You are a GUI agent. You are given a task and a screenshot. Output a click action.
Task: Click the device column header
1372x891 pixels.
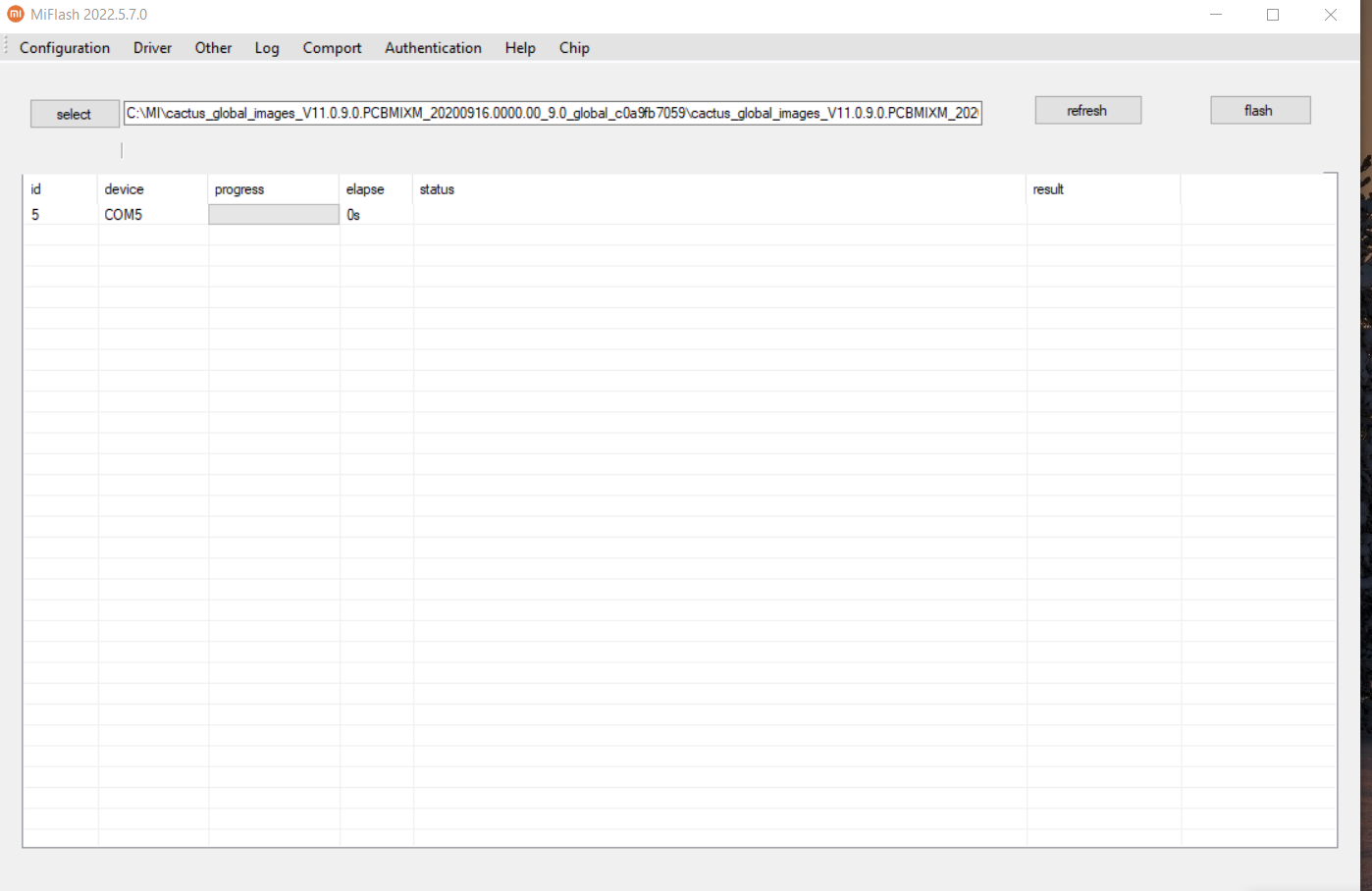click(152, 189)
